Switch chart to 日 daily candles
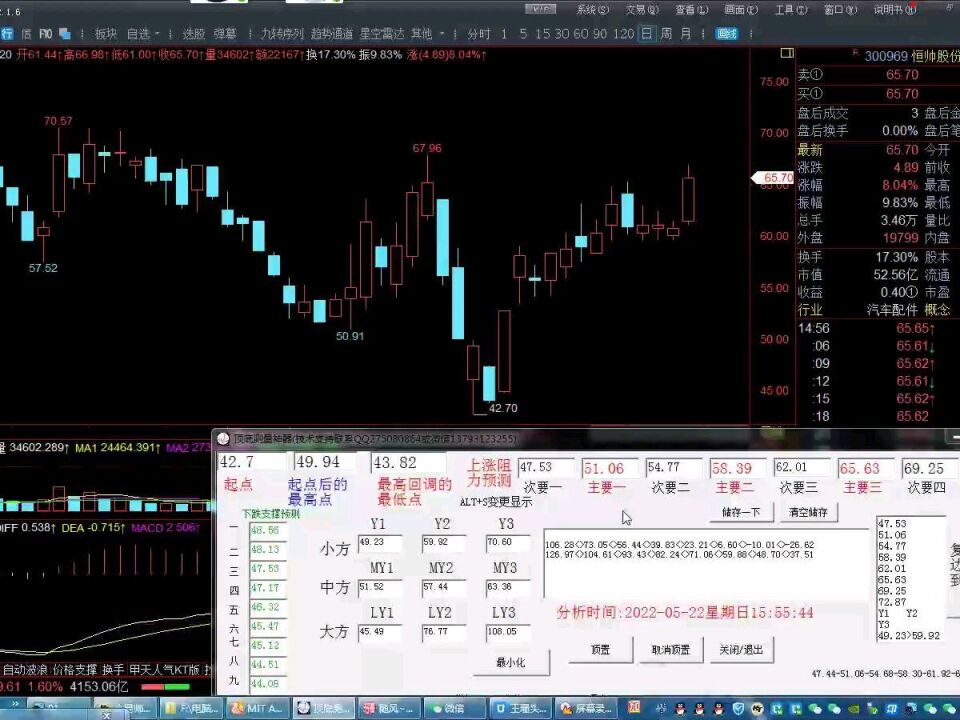Screen dimensions: 960x720 [x=648, y=32]
